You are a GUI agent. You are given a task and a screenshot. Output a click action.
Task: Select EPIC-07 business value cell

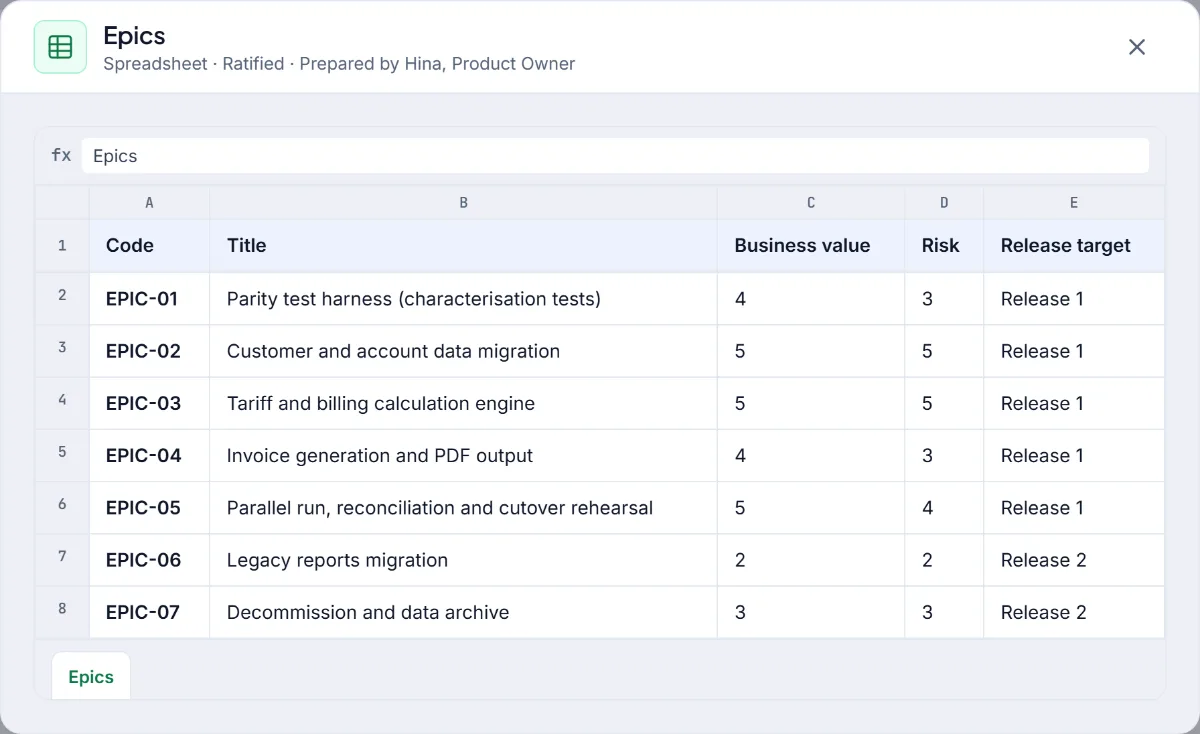pyautogui.click(x=811, y=611)
